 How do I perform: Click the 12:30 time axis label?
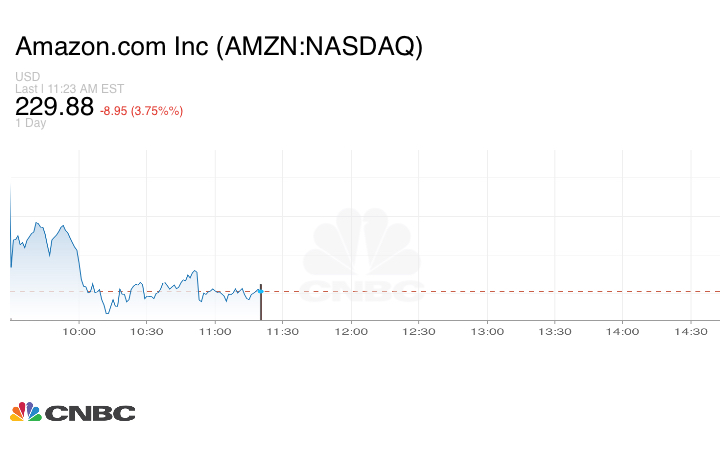pyautogui.click(x=419, y=332)
